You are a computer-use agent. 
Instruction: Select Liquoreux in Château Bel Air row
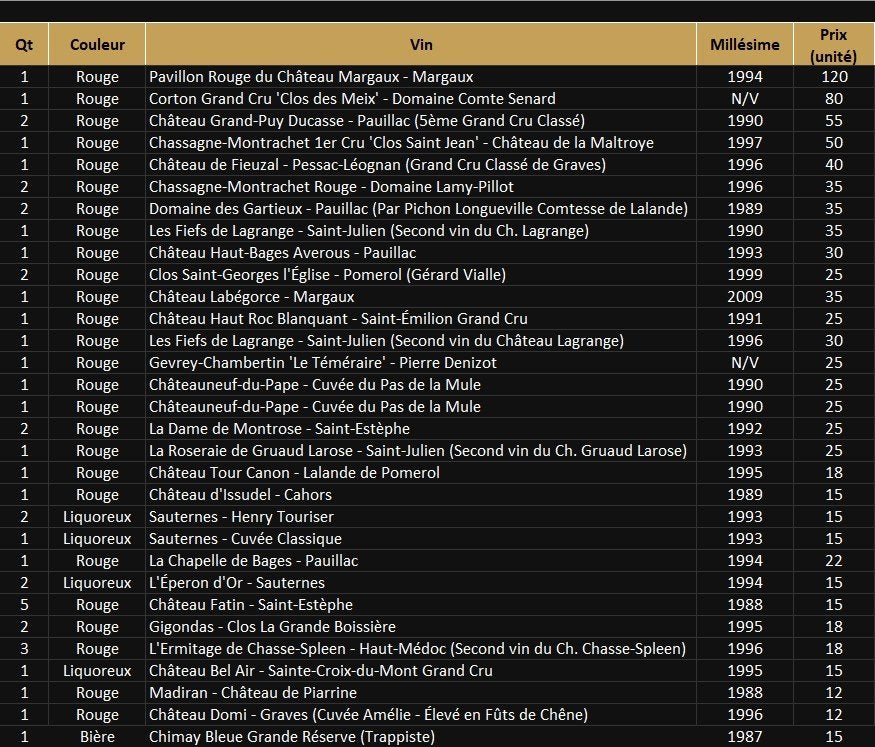(x=97, y=671)
